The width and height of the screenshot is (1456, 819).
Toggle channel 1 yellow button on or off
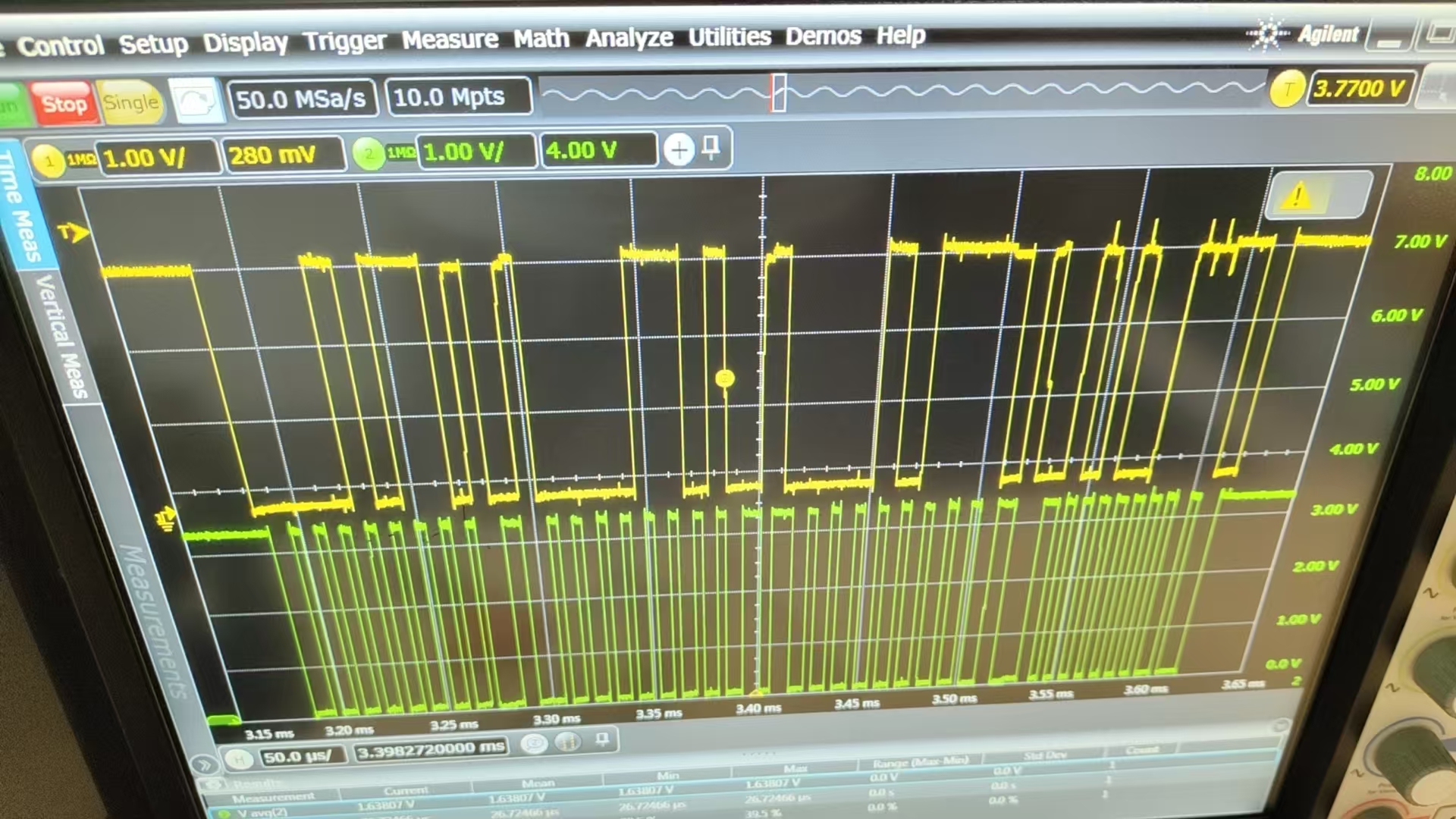point(49,161)
